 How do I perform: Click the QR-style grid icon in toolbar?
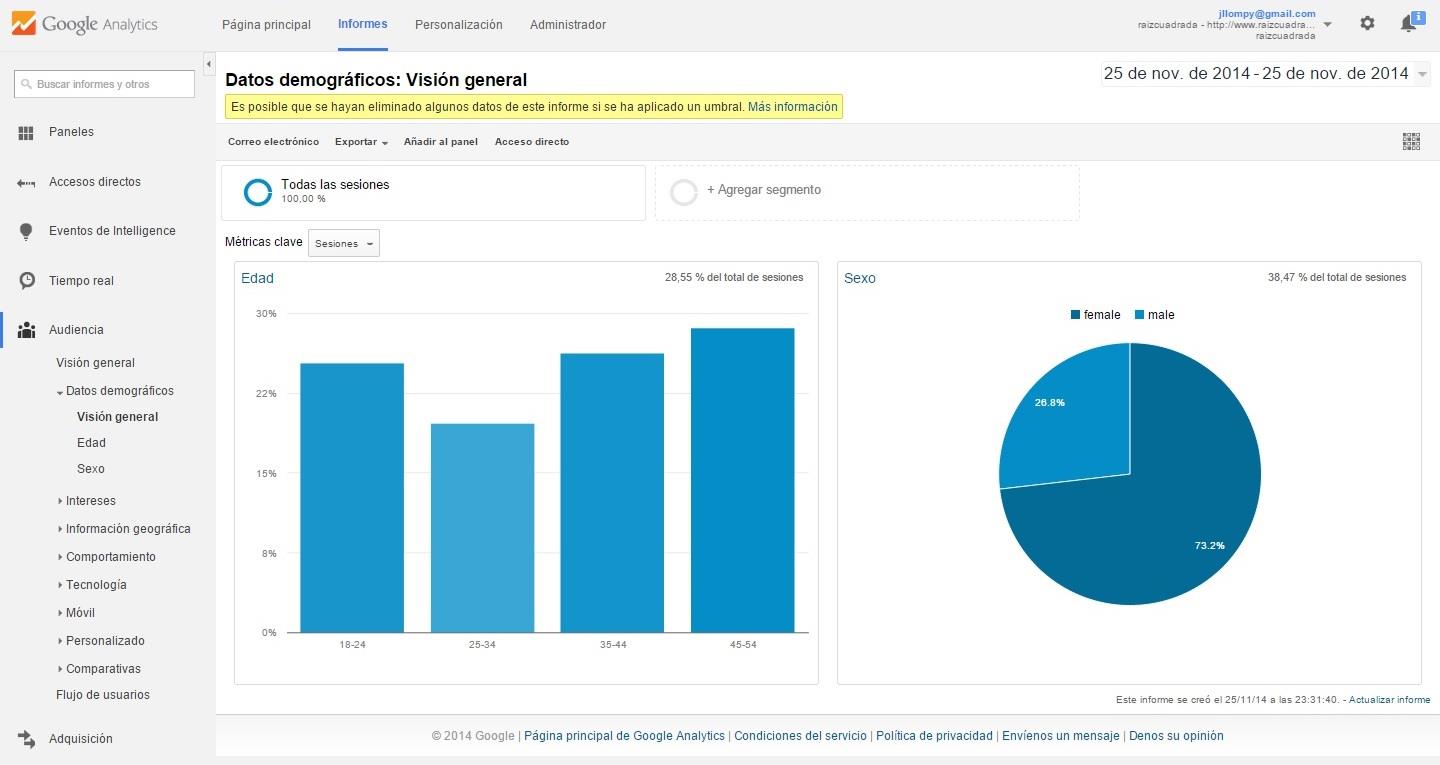pyautogui.click(x=1411, y=142)
